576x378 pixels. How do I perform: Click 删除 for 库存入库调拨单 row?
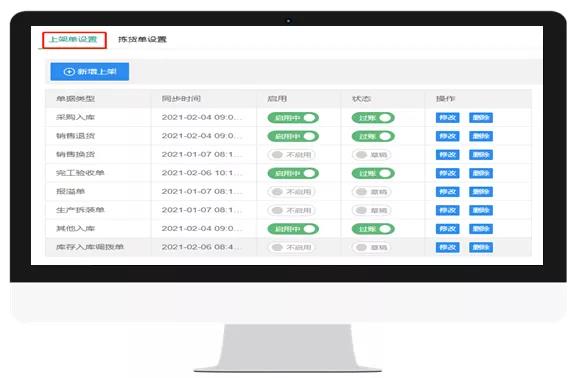[x=481, y=247]
